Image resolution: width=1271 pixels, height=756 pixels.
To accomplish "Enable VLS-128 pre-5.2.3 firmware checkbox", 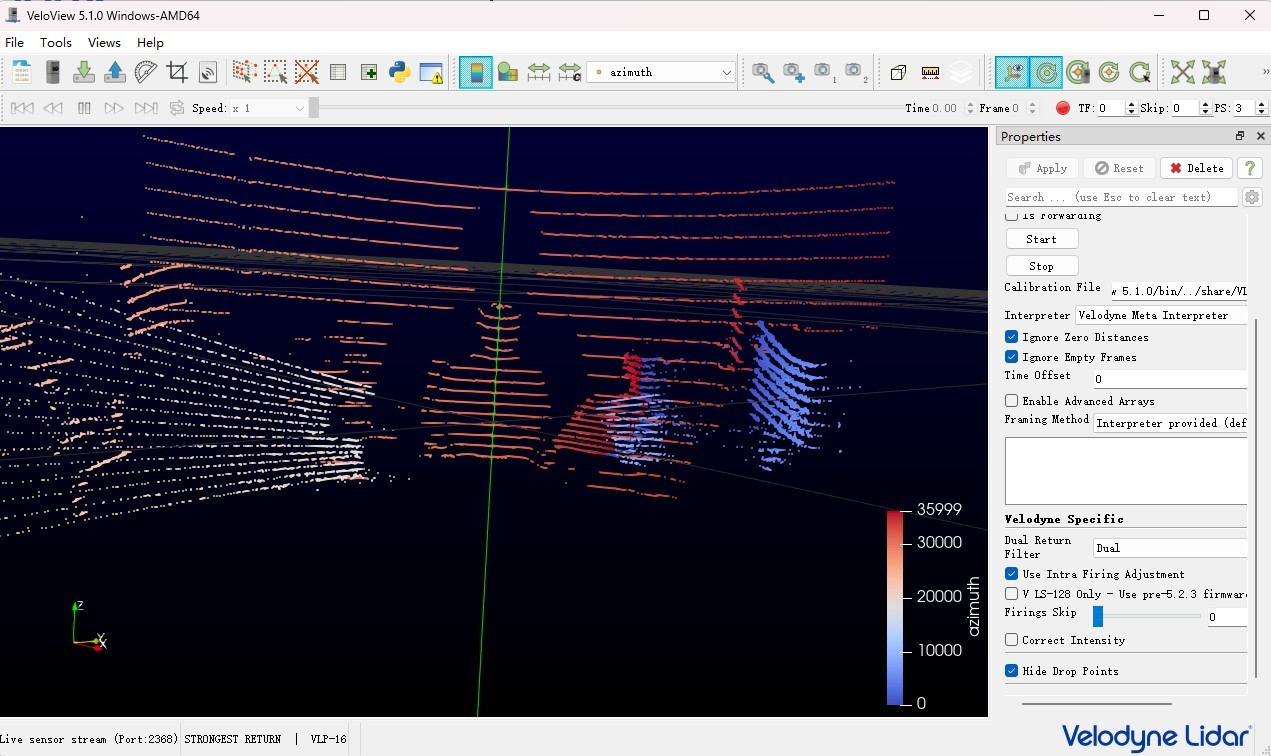I will tap(1012, 594).
